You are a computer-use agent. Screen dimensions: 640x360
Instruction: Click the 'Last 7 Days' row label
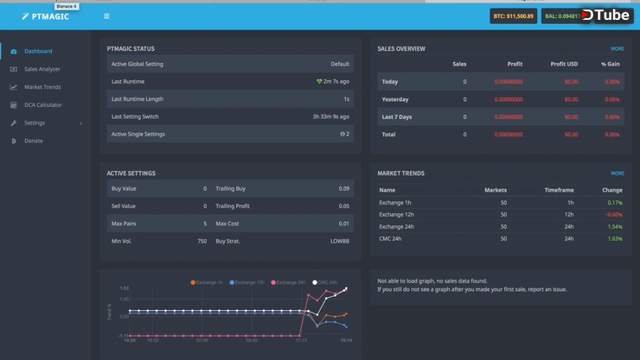tap(397, 117)
